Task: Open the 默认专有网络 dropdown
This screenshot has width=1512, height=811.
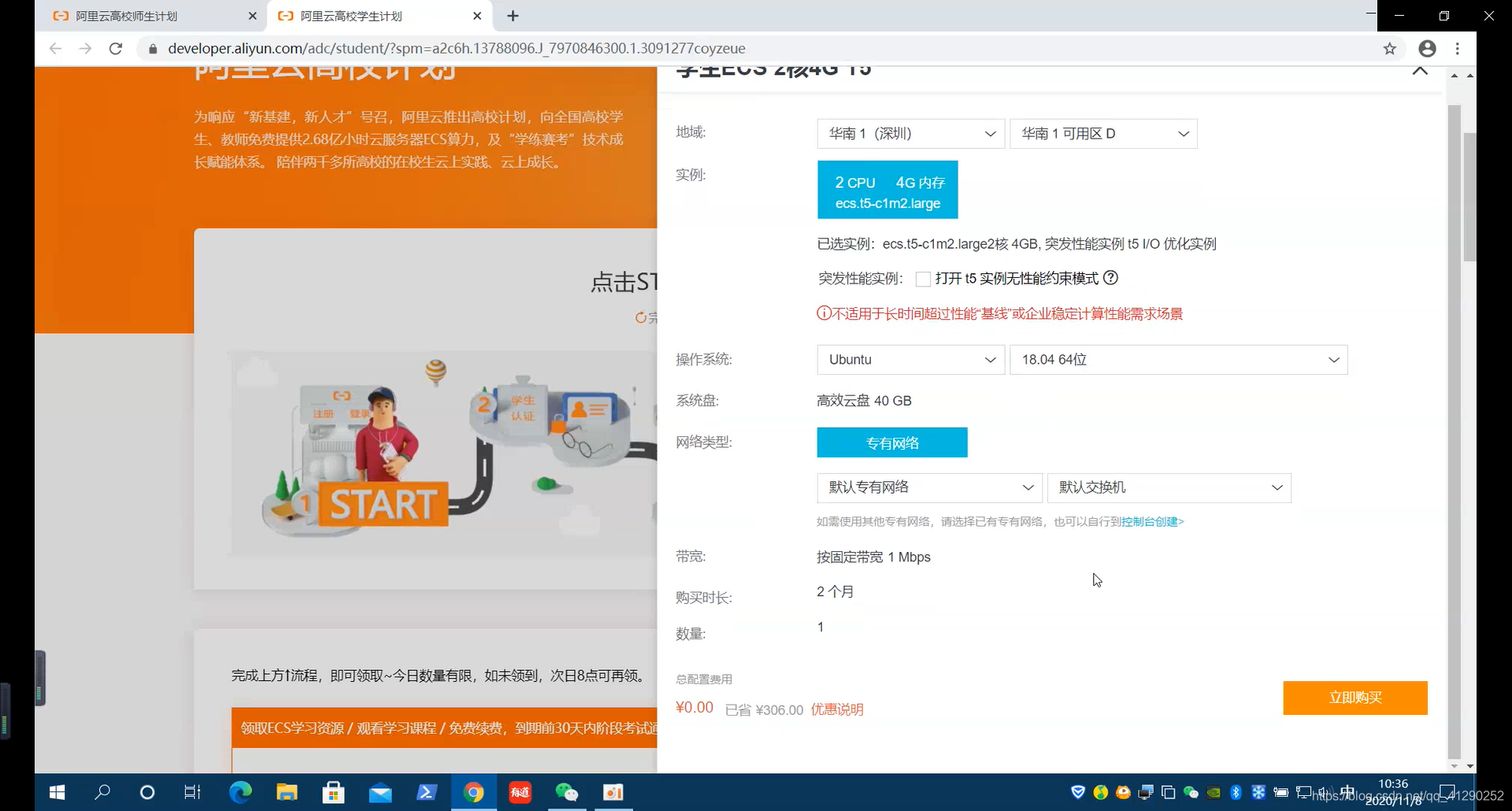Action: pyautogui.click(x=930, y=488)
